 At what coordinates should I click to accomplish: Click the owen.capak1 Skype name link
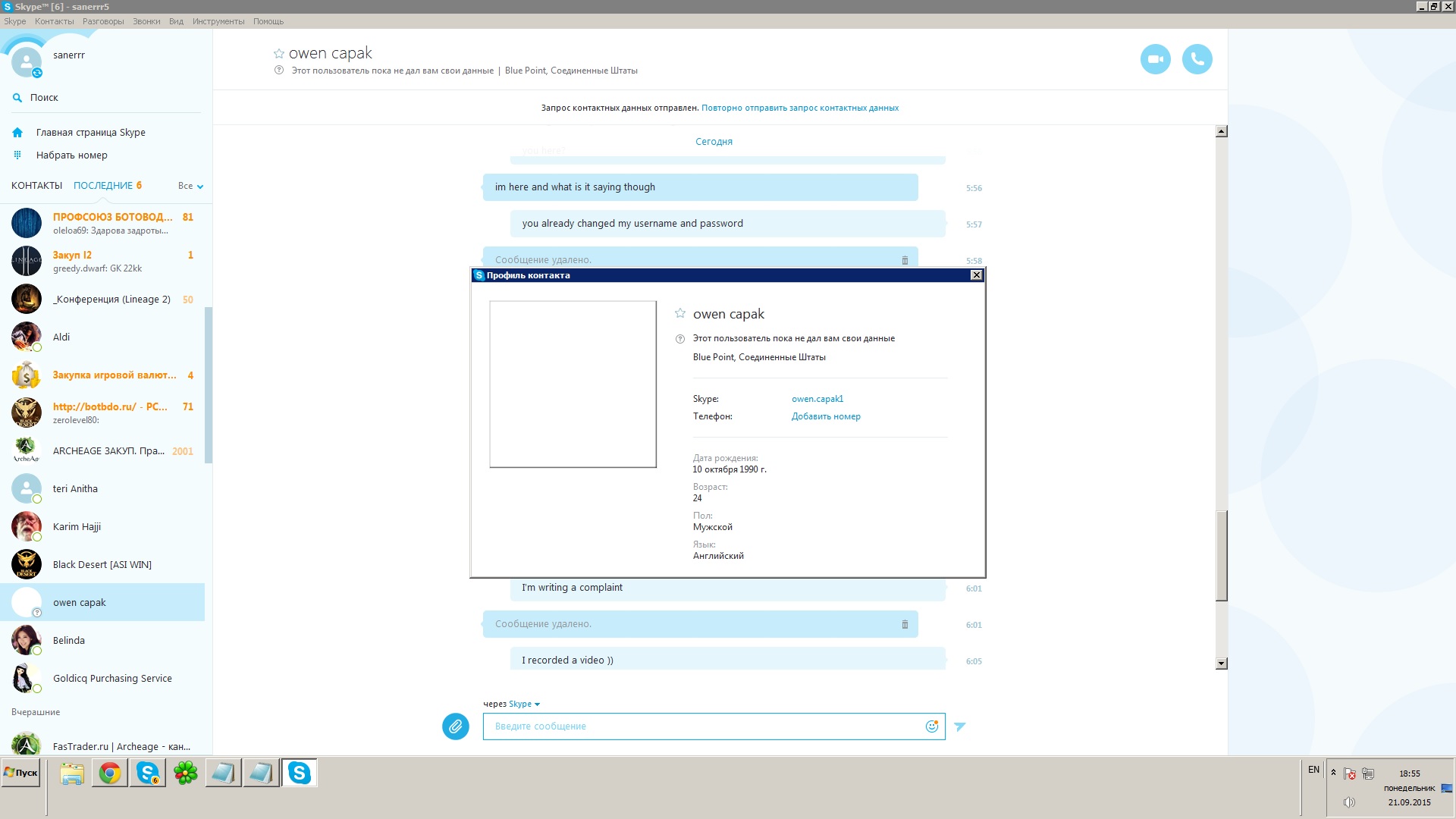coord(817,399)
